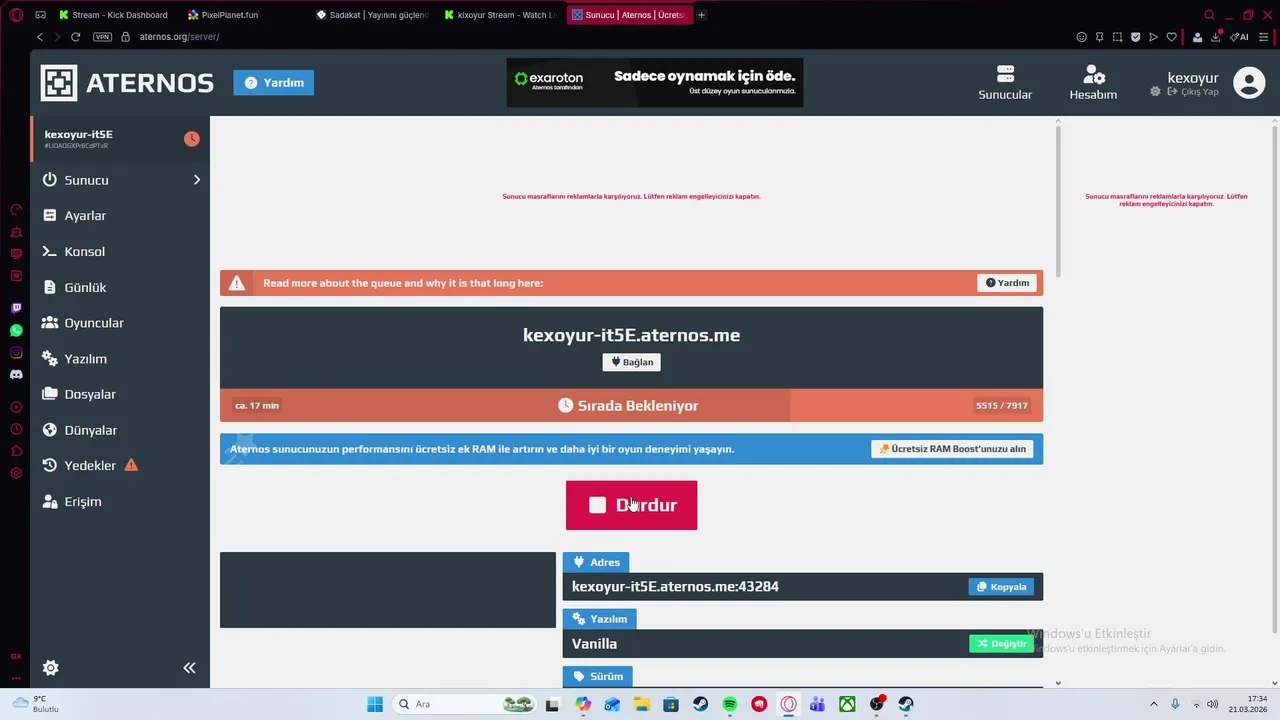This screenshot has height=720, width=1280.
Task: Open Xbox app from the taskbar
Action: click(847, 704)
